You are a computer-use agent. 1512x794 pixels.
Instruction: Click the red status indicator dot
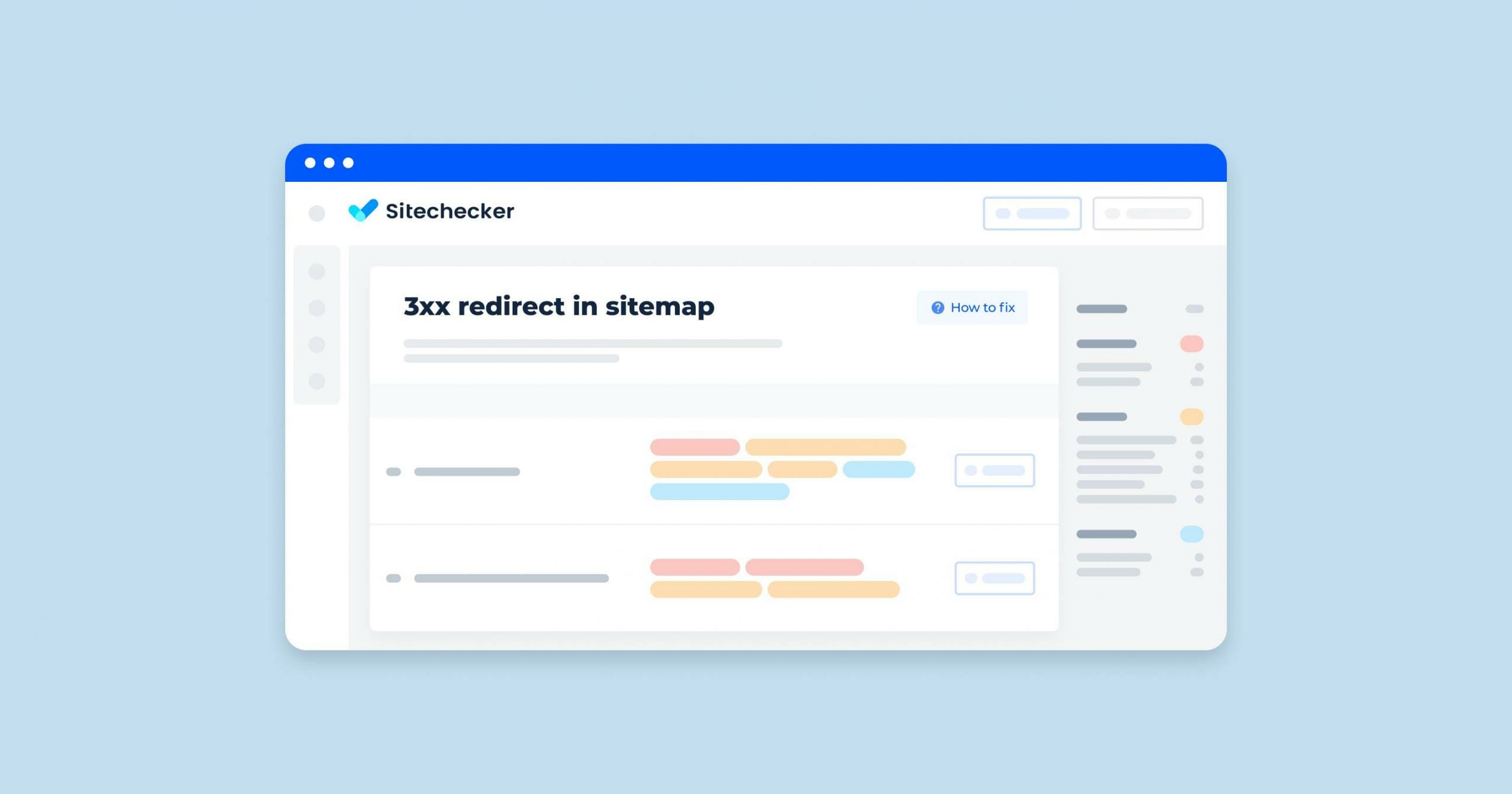1192,343
